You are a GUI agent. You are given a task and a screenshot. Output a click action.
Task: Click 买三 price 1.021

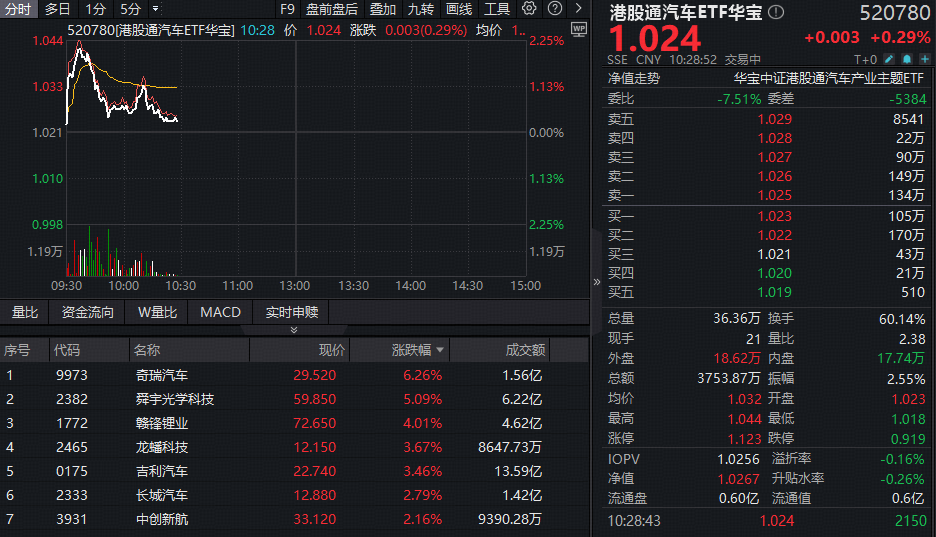[x=775, y=254]
